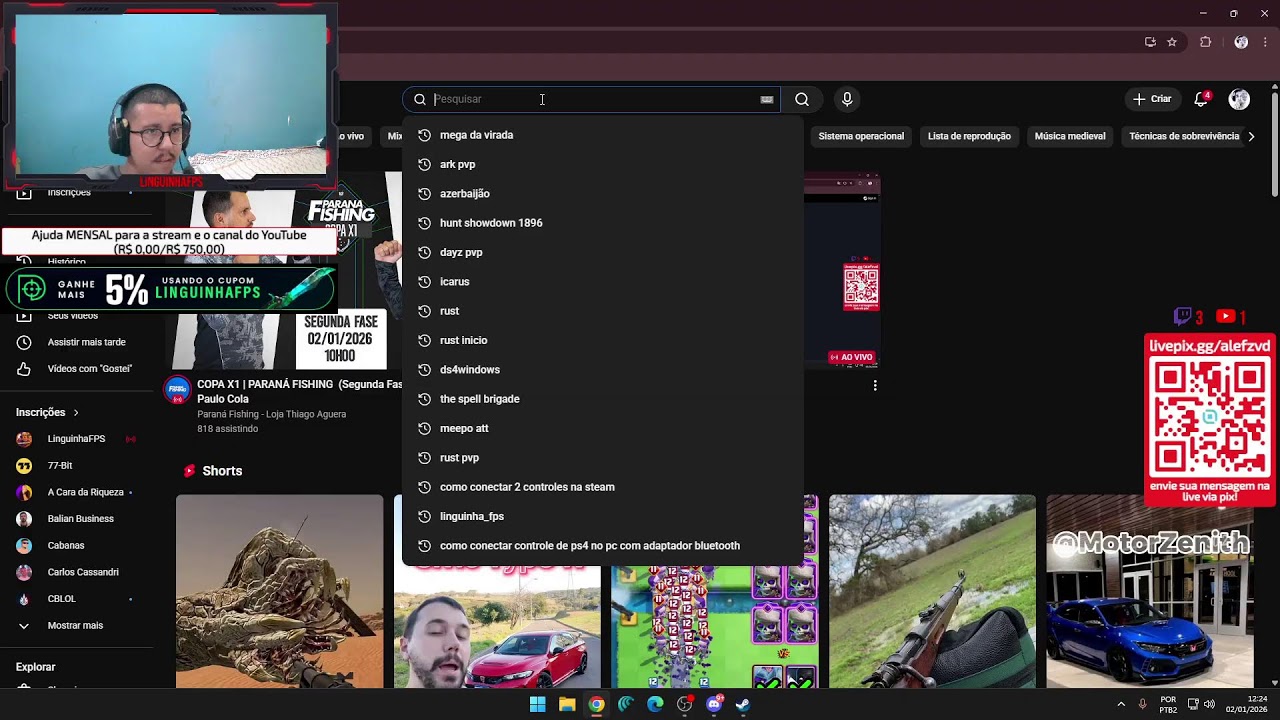Open the @MotorZenith blue car Short
Image resolution: width=1280 pixels, height=720 pixels.
pos(1150,591)
